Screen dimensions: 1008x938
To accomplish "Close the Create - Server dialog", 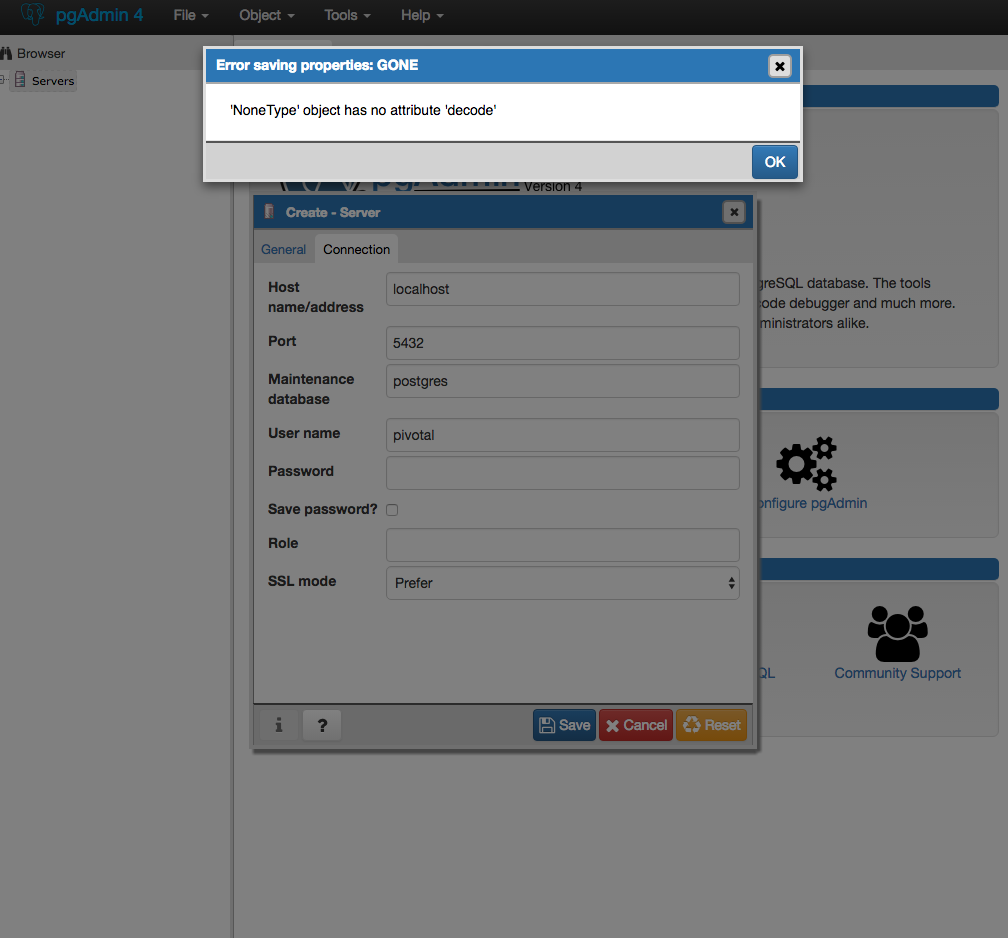I will [x=734, y=212].
